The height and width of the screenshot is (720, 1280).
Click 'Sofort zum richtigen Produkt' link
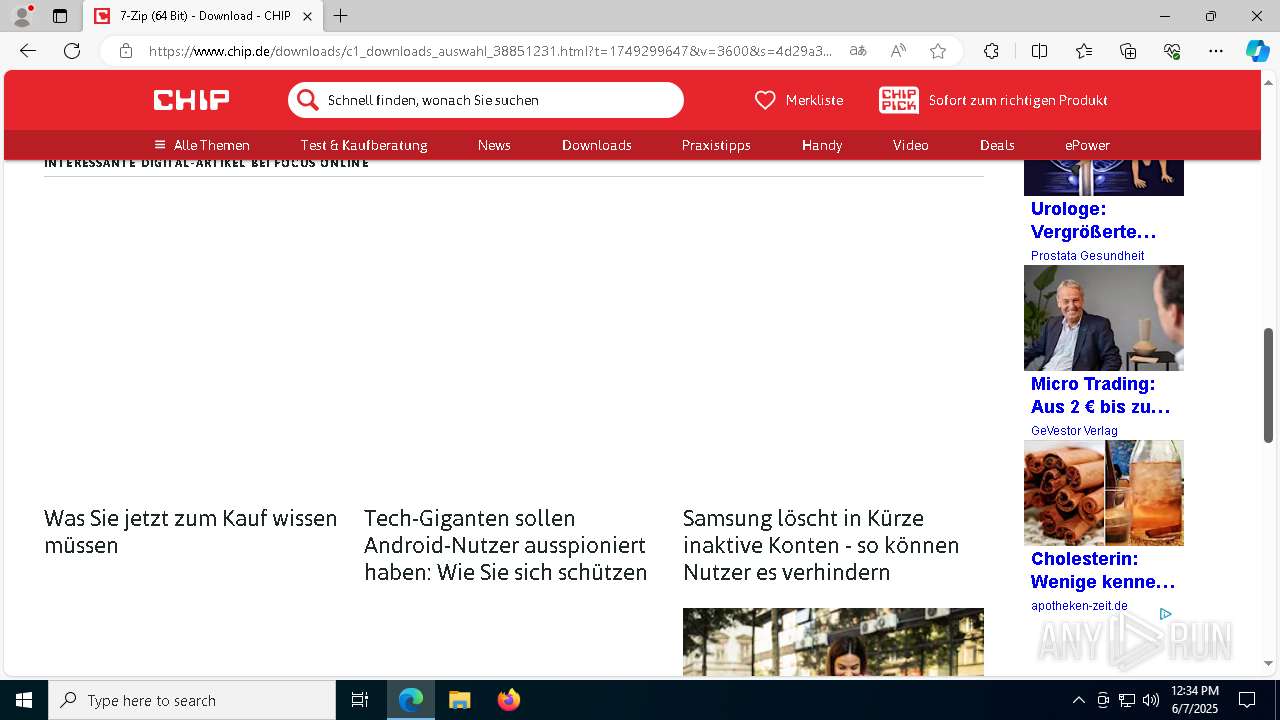tap(1018, 100)
